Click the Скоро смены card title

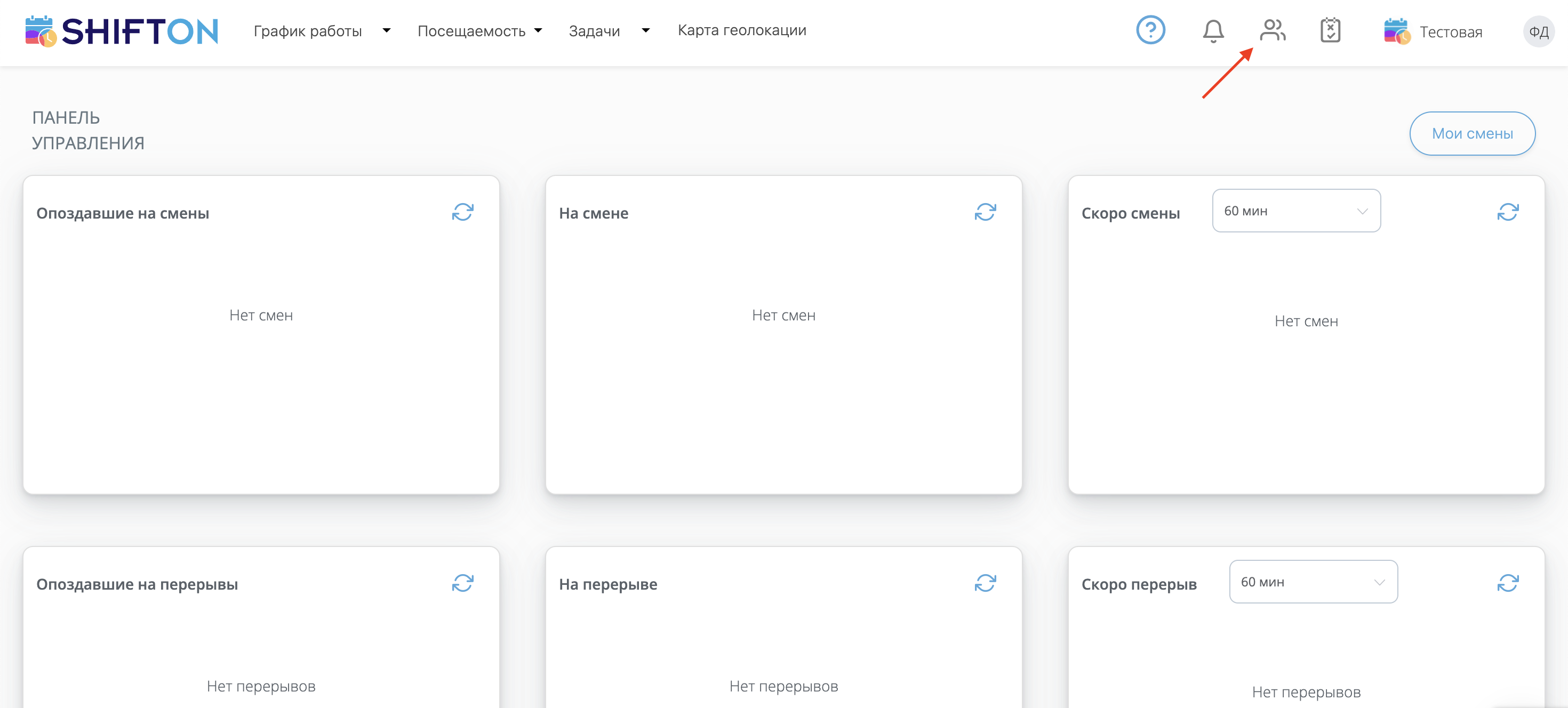coord(1130,213)
